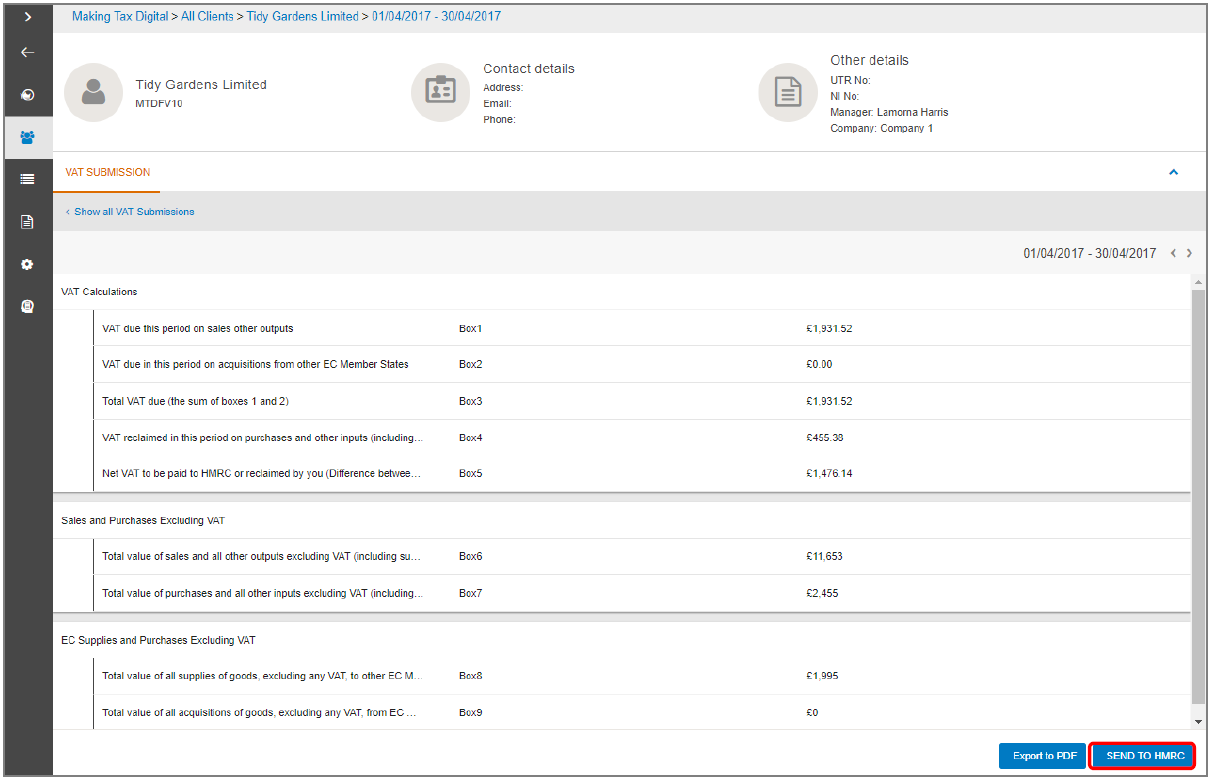Click 'Total VAT due (the sum of boxes 1 and 2)'
This screenshot has height=779, width=1213.
(x=196, y=401)
